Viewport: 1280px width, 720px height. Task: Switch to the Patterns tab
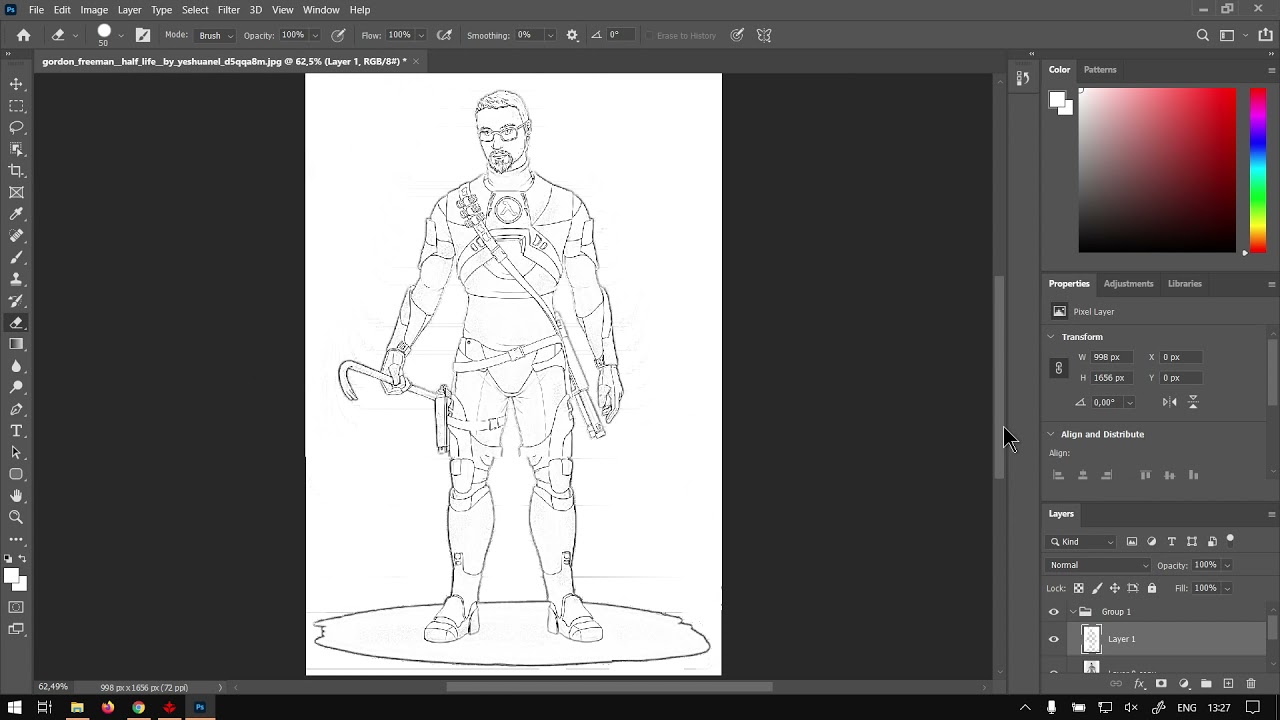click(1100, 70)
